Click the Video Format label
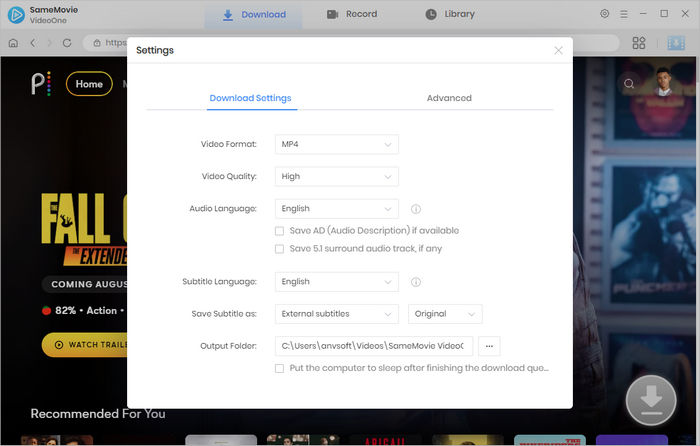The height and width of the screenshot is (446, 700). pos(229,144)
